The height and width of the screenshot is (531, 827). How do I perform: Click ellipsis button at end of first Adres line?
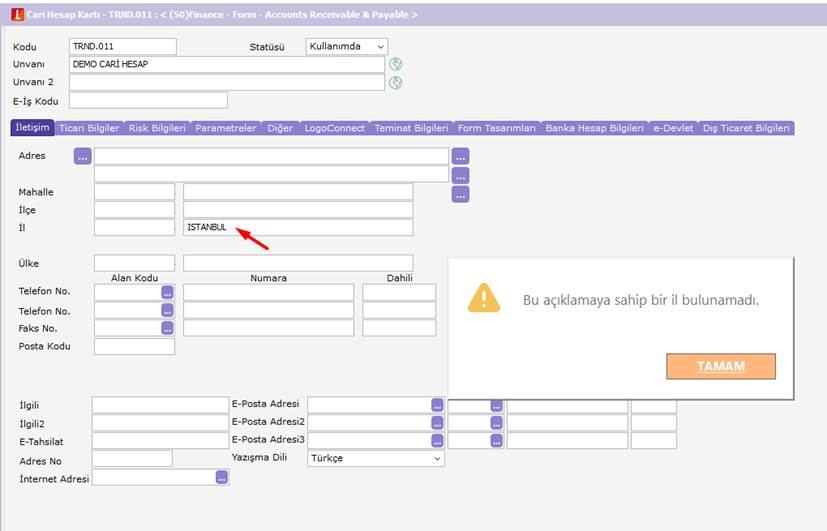pos(460,156)
